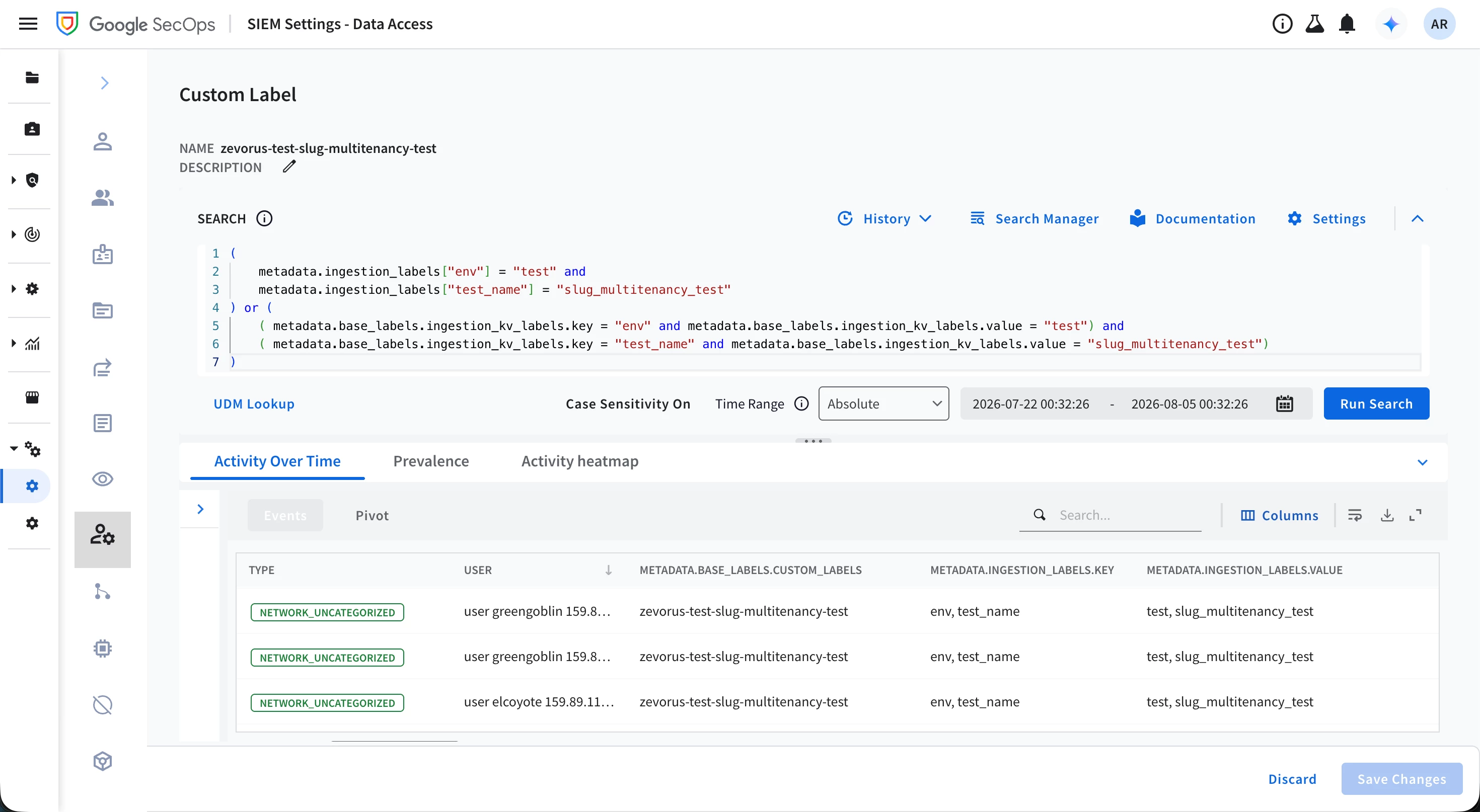Open the single user profile settings icon
Viewport: 1480px width, 812px height.
click(x=103, y=141)
